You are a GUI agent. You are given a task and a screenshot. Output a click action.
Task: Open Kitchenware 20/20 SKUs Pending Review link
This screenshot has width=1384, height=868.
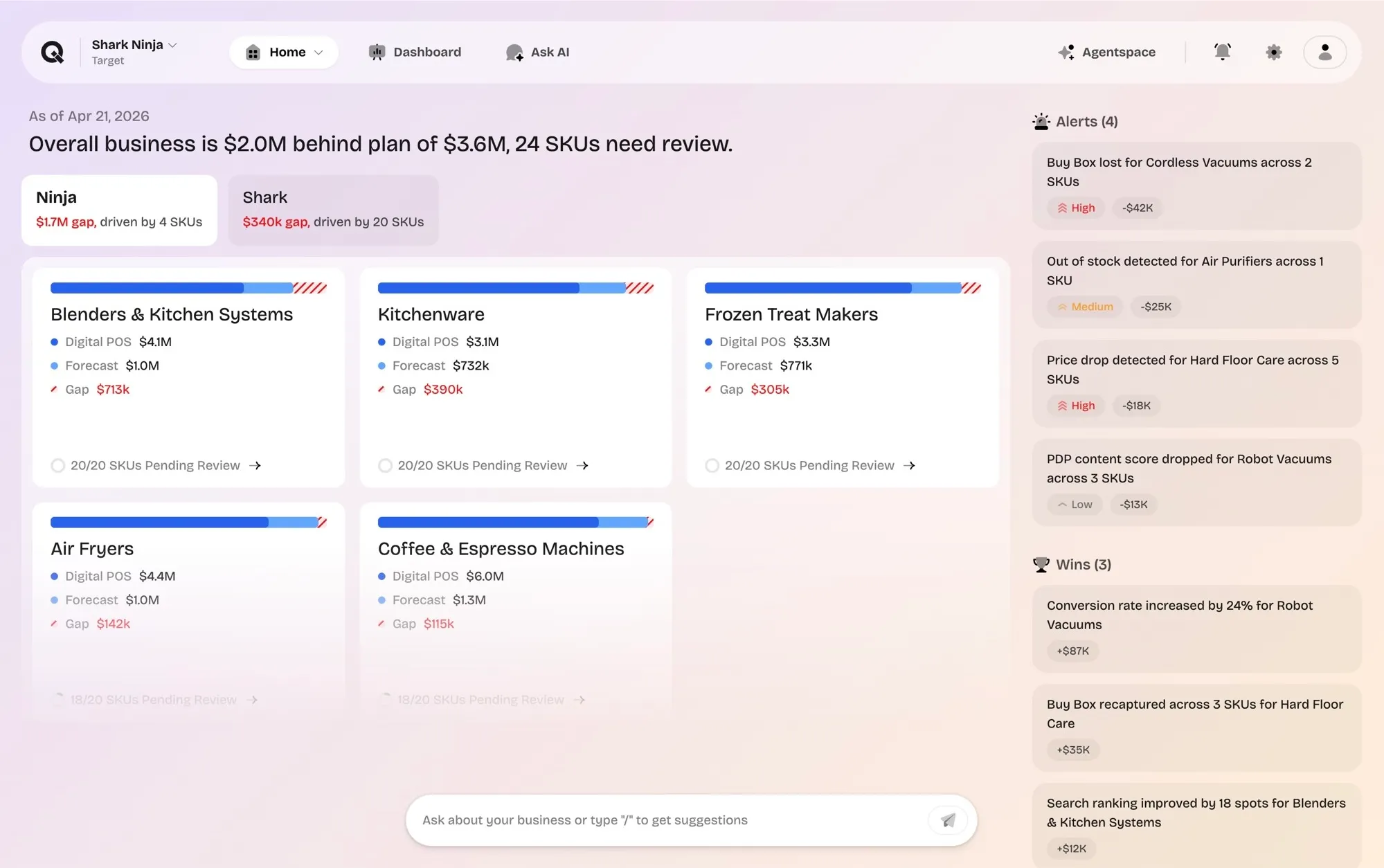click(x=483, y=466)
